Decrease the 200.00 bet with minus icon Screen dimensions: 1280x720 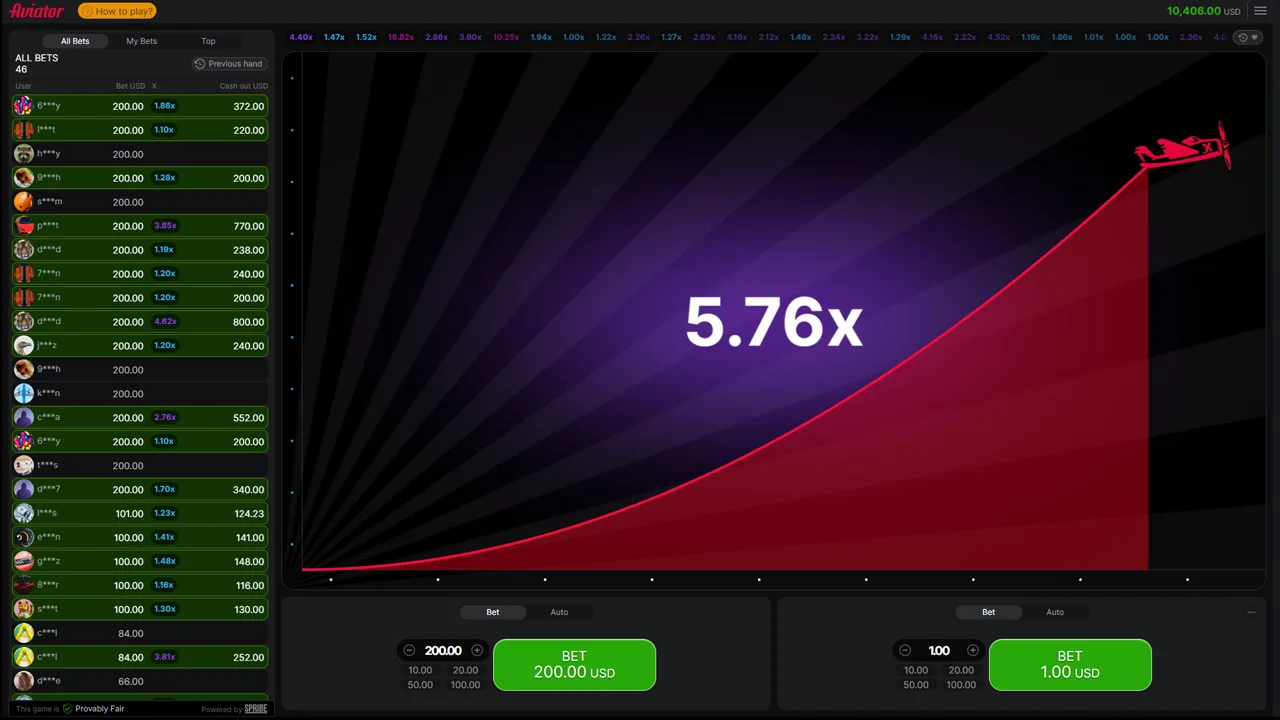tap(409, 650)
